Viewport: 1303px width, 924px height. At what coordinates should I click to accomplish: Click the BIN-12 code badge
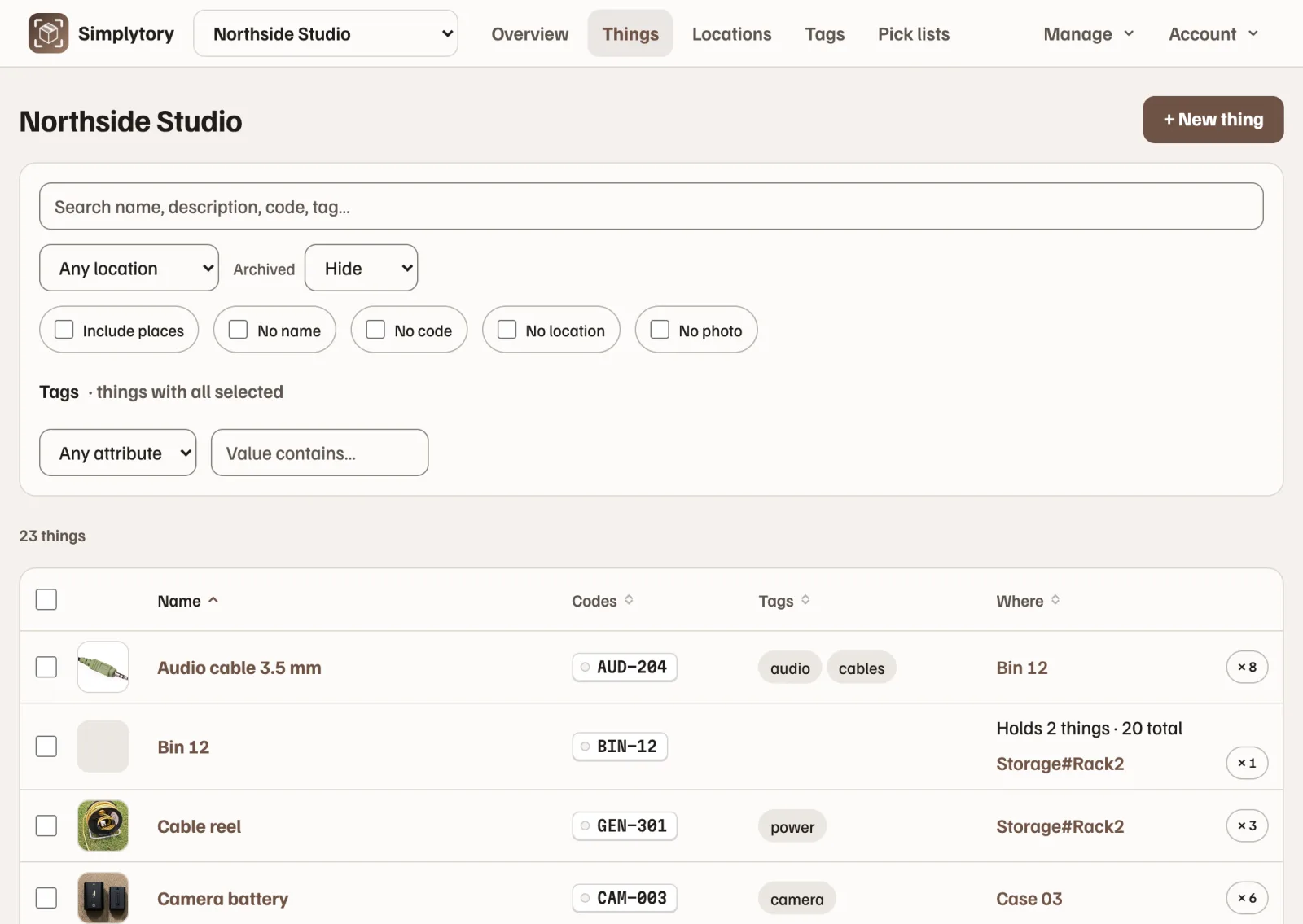click(620, 746)
